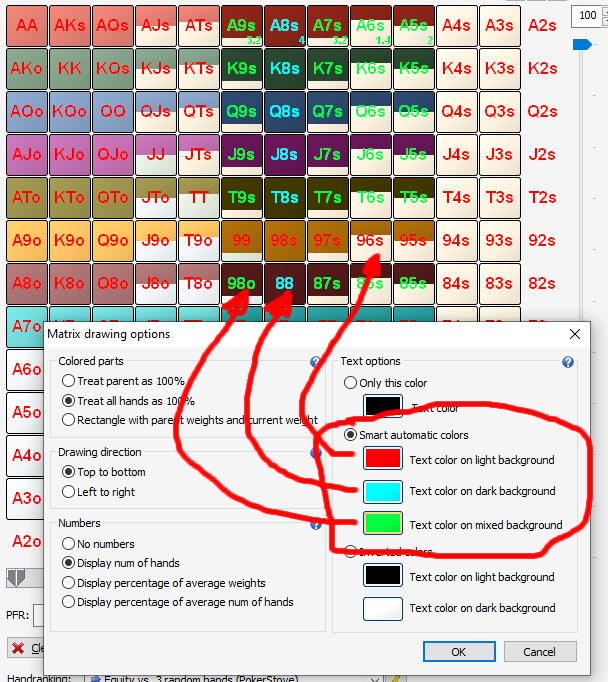Select A8s hand cell
The height and width of the screenshot is (682, 608).
click(285, 26)
